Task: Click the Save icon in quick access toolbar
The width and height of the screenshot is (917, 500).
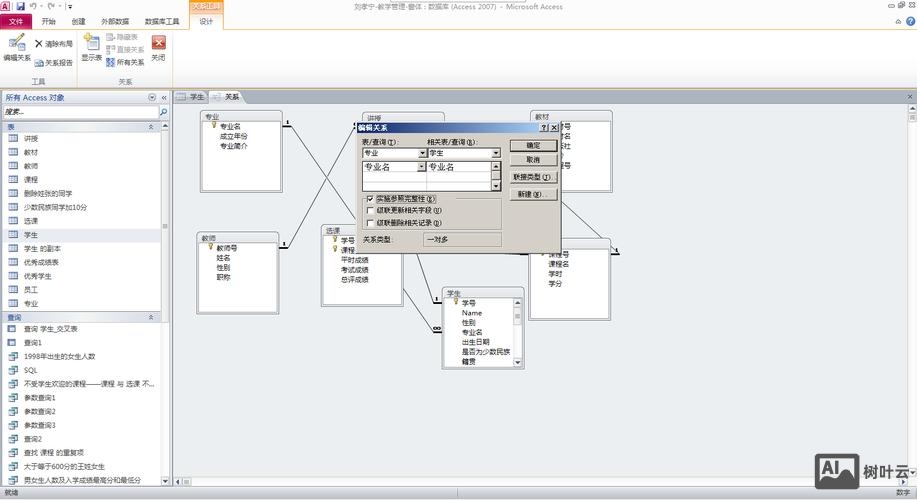Action: tap(21, 6)
